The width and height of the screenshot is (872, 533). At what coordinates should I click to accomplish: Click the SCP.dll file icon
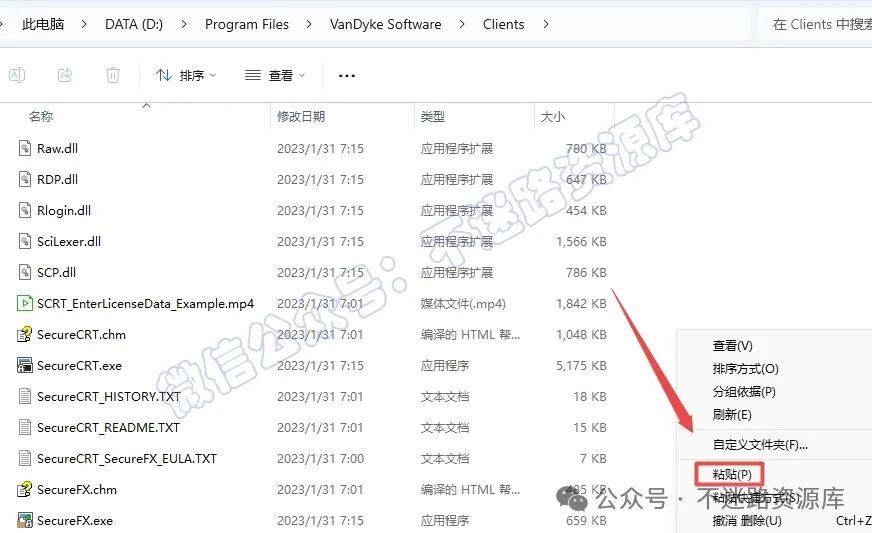24,272
